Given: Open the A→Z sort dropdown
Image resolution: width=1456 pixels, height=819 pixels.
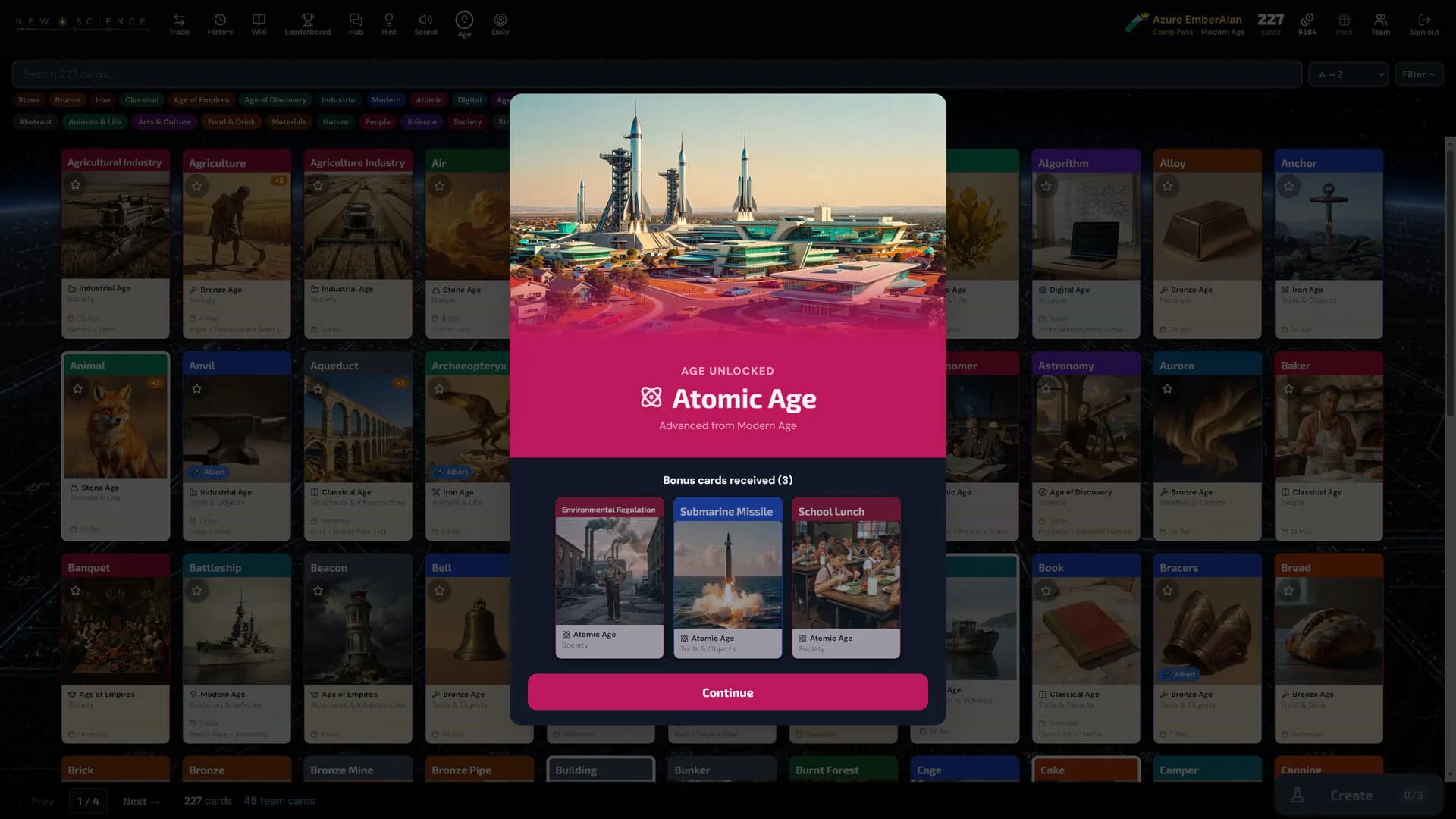Looking at the screenshot, I should 1348,74.
